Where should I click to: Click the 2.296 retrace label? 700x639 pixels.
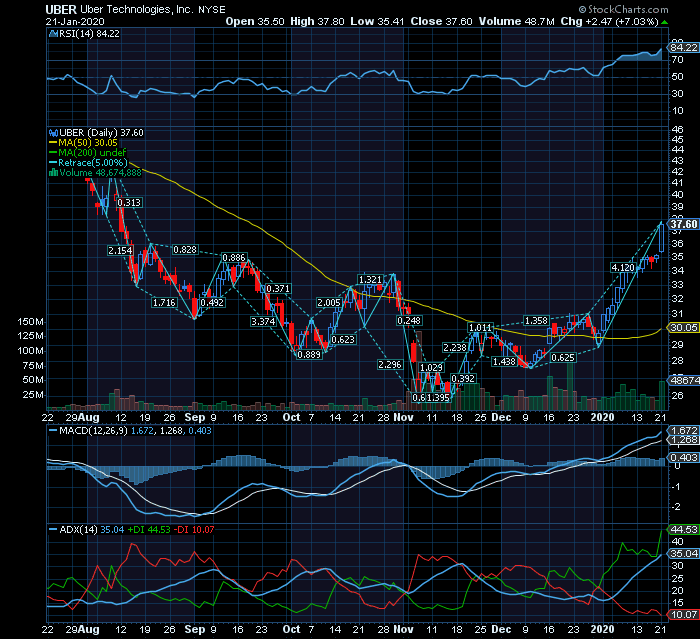[390, 364]
